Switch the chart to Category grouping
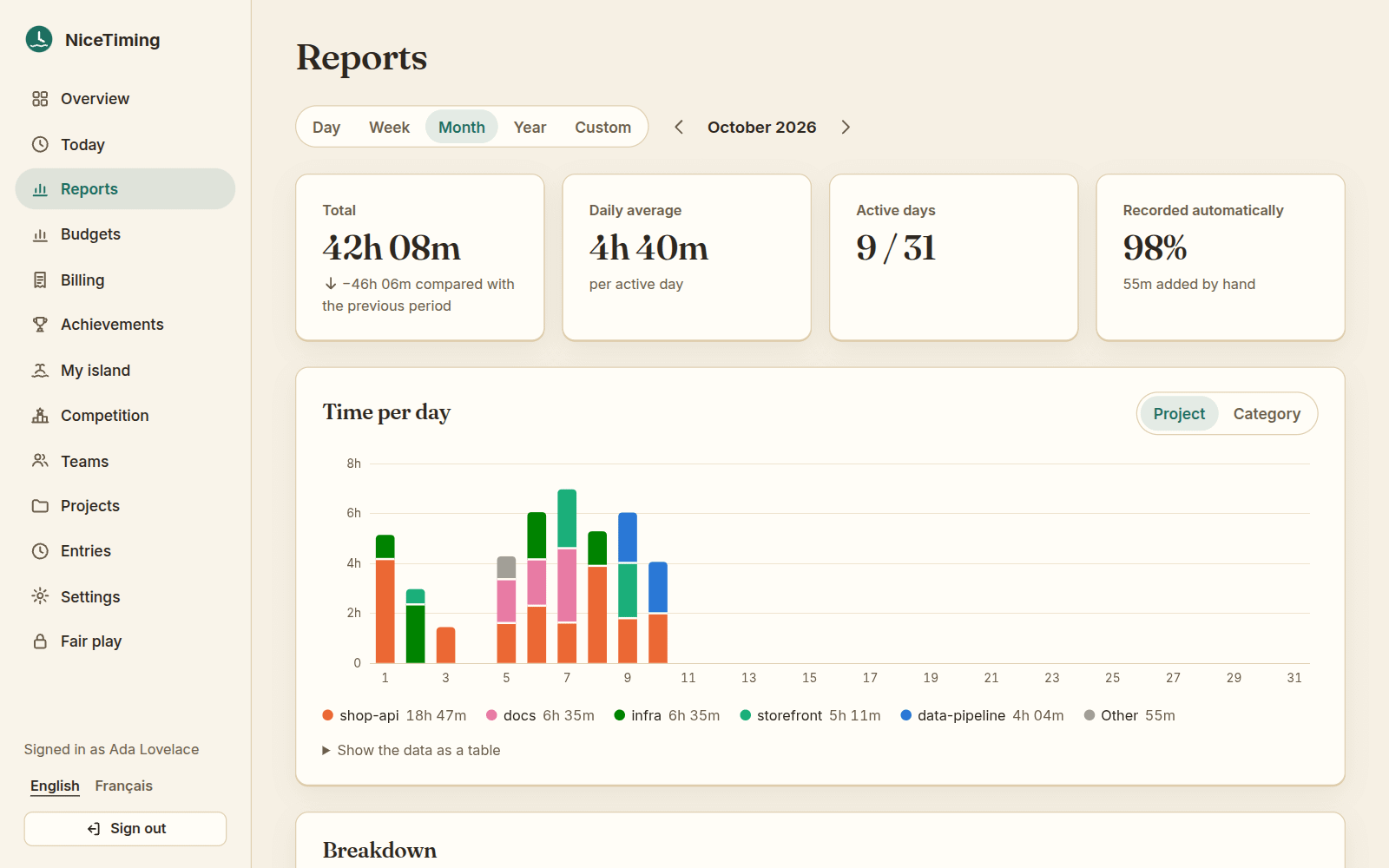This screenshot has height=868, width=1389. click(x=1267, y=414)
